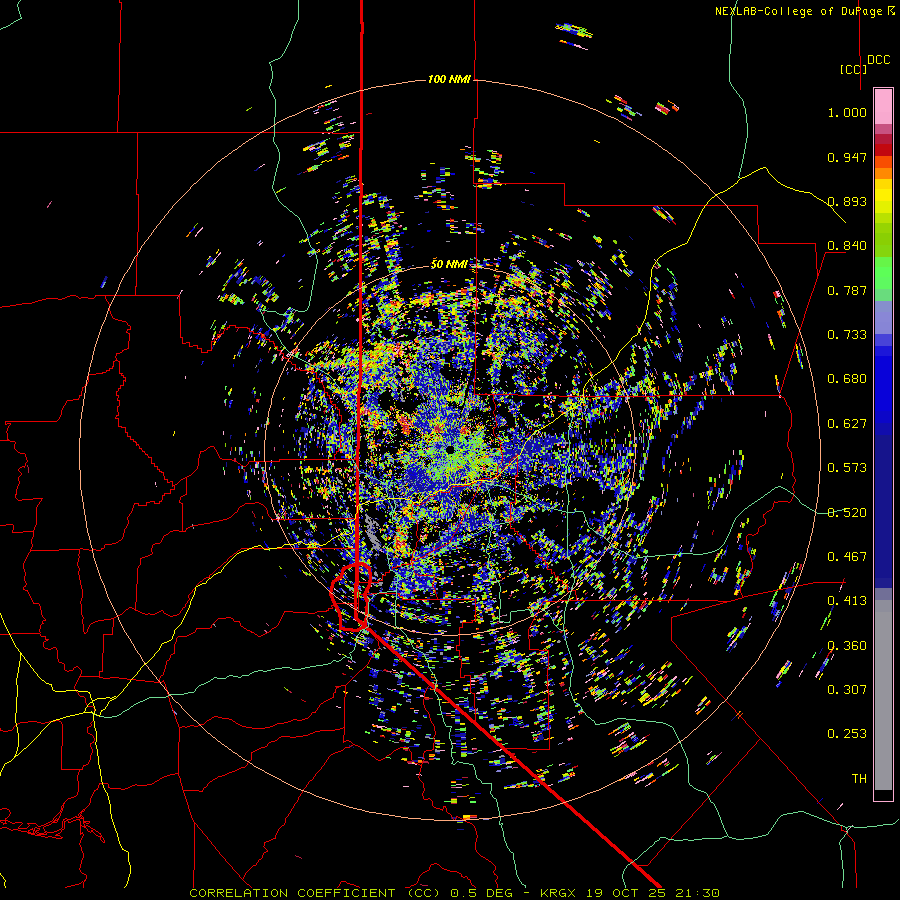Click the gray lower segment of the color bar
This screenshot has width=900, height=900.
(883, 695)
